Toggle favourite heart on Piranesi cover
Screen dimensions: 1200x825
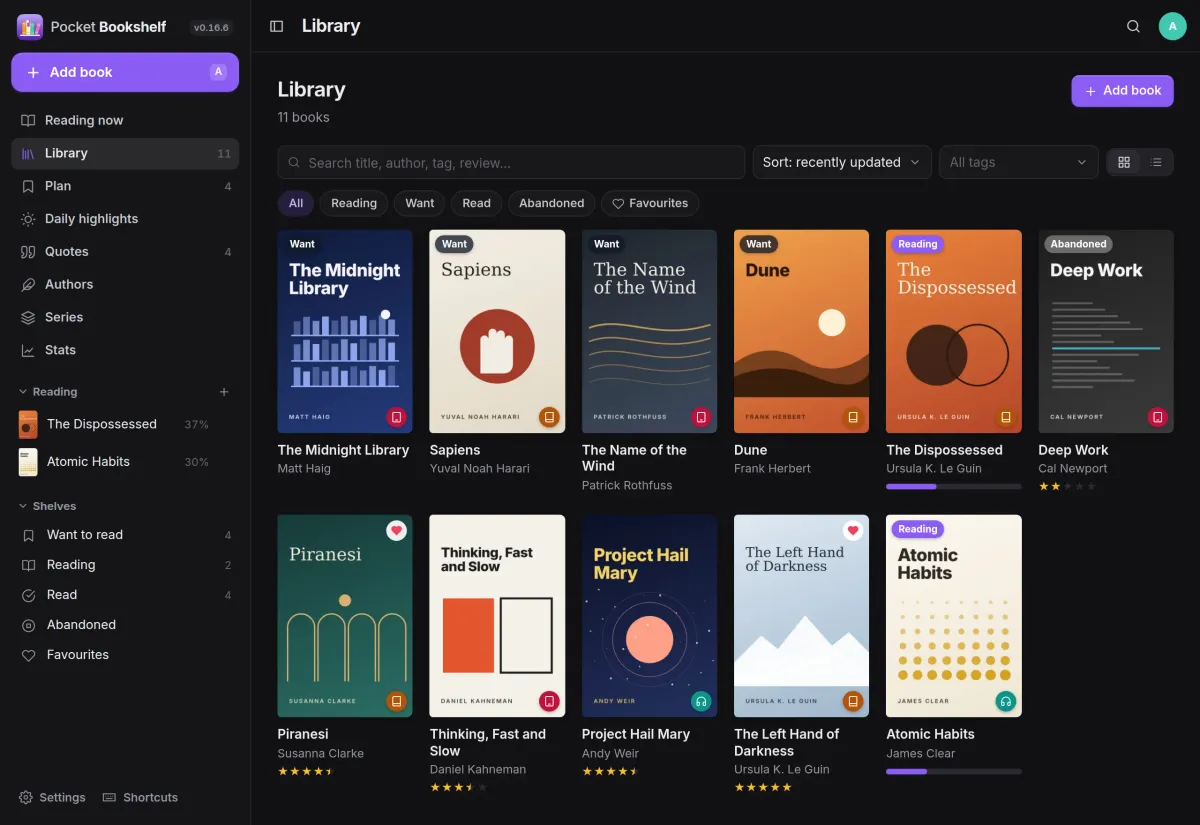pyautogui.click(x=397, y=531)
